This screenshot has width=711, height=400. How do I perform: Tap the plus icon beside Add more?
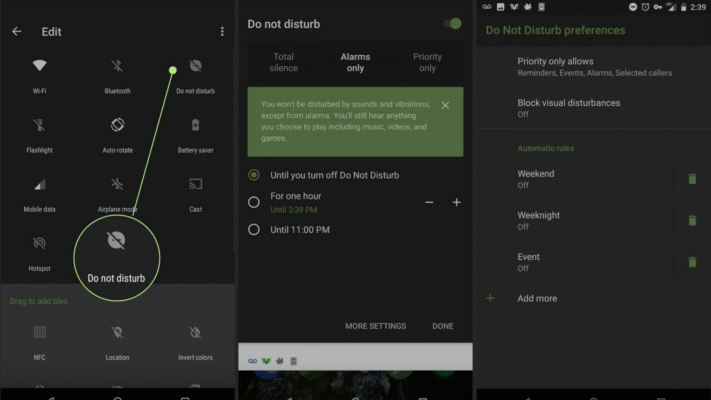[x=490, y=298]
